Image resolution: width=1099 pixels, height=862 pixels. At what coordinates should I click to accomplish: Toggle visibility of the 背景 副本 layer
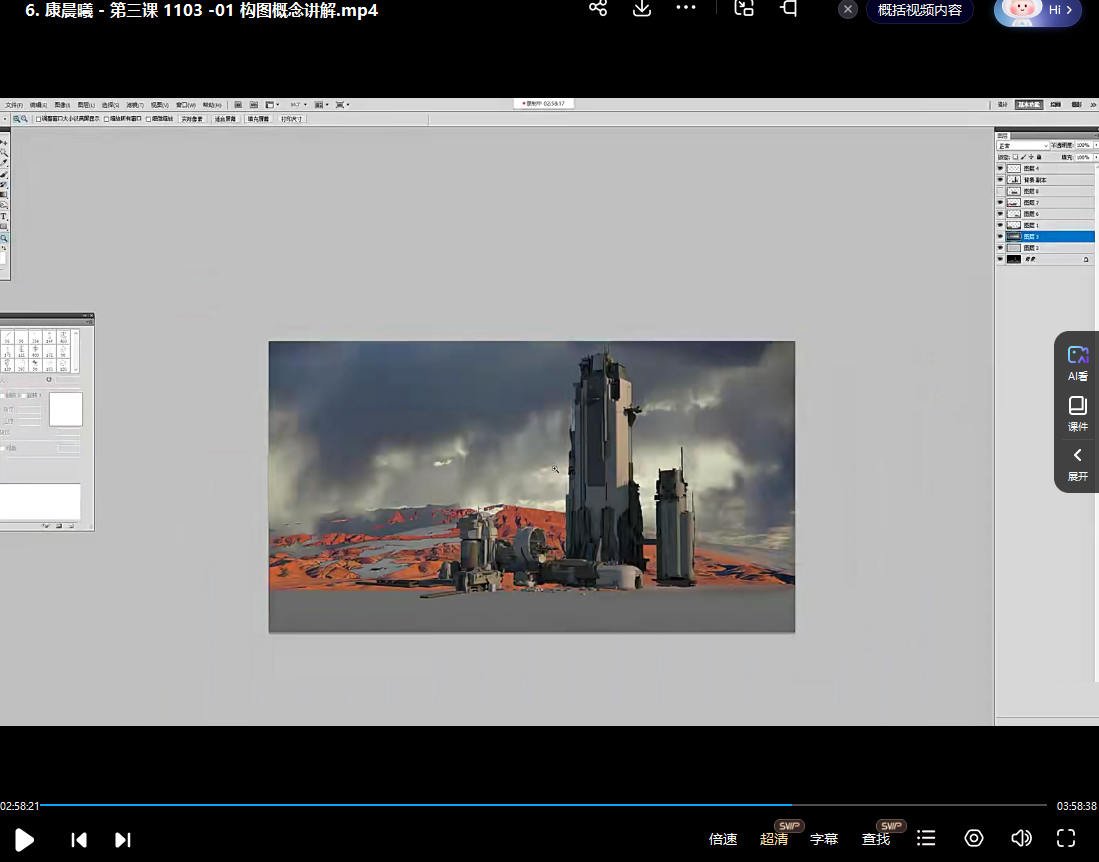tap(1000, 180)
